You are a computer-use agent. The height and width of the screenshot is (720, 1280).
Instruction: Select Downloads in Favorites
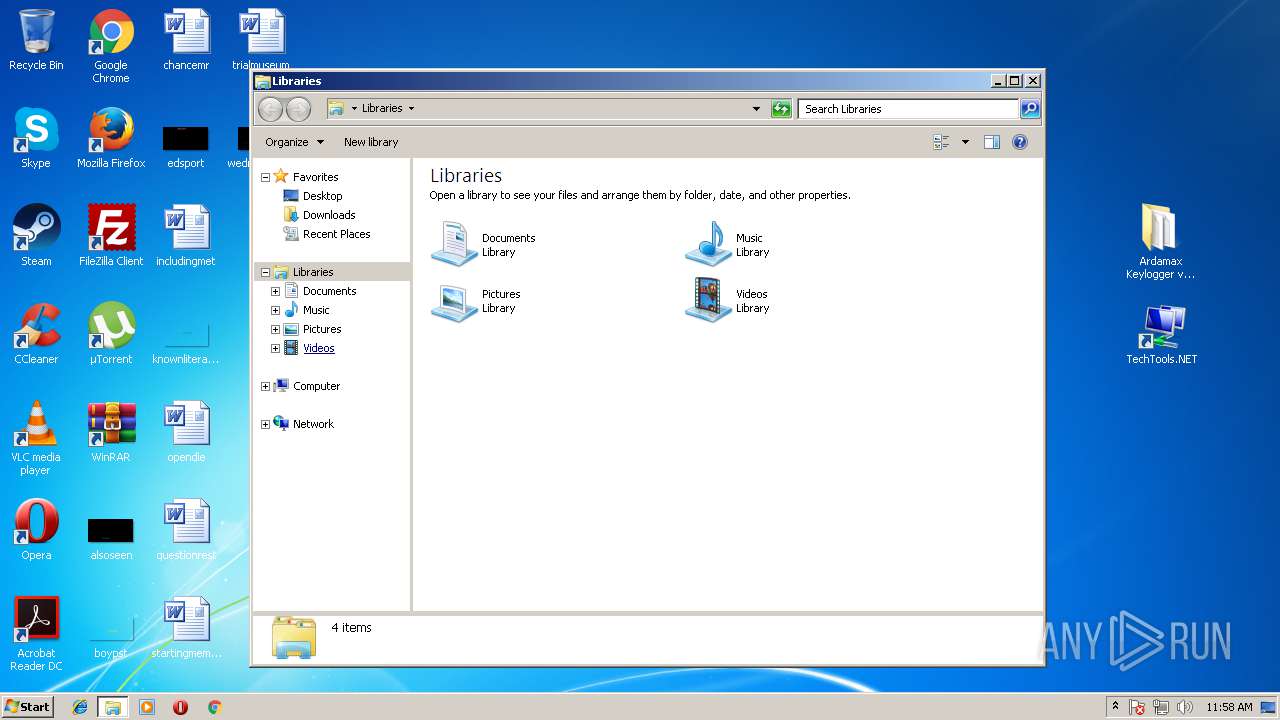coord(329,215)
